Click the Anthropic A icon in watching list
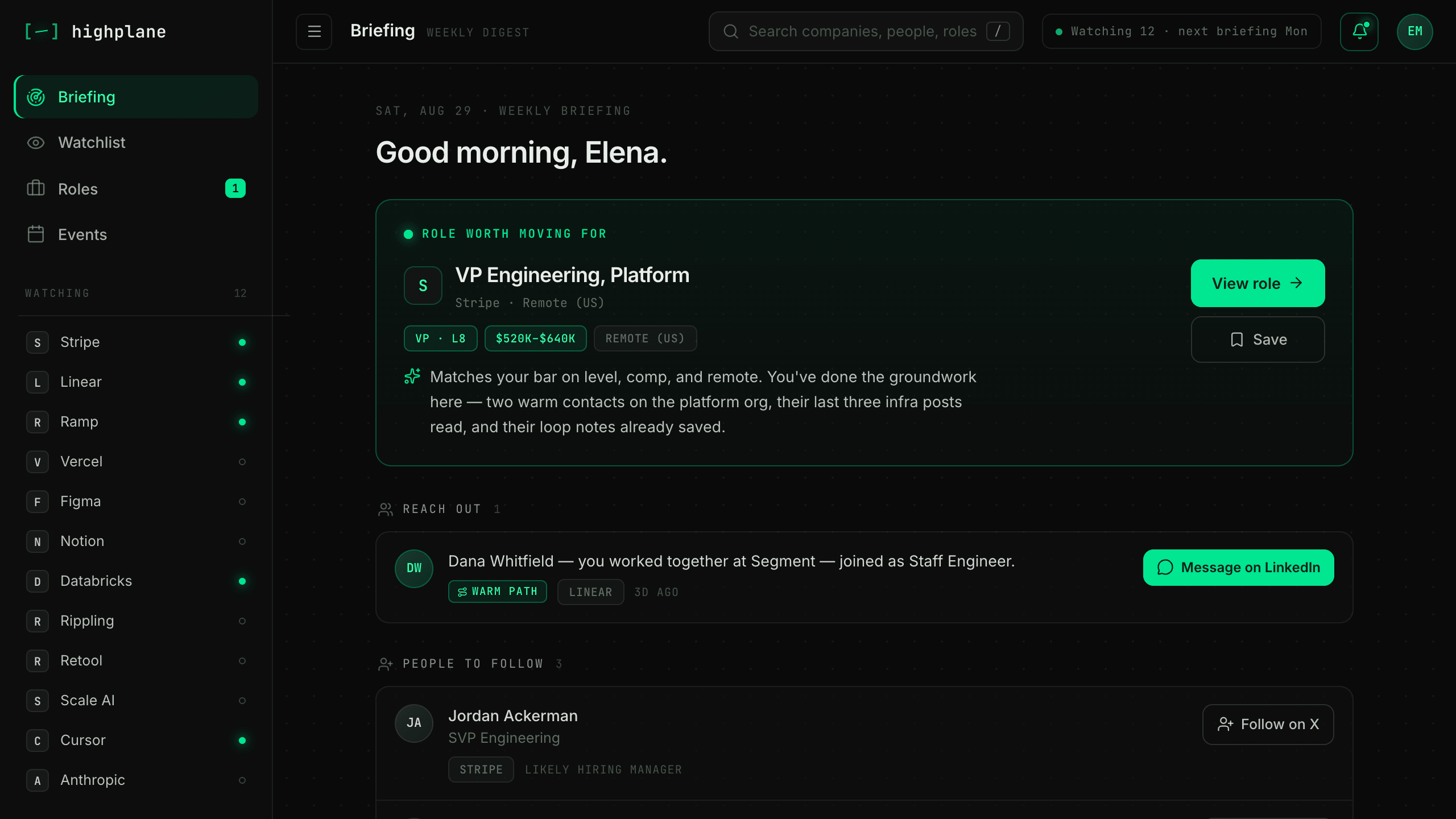This screenshot has width=1456, height=819. pyautogui.click(x=38, y=780)
